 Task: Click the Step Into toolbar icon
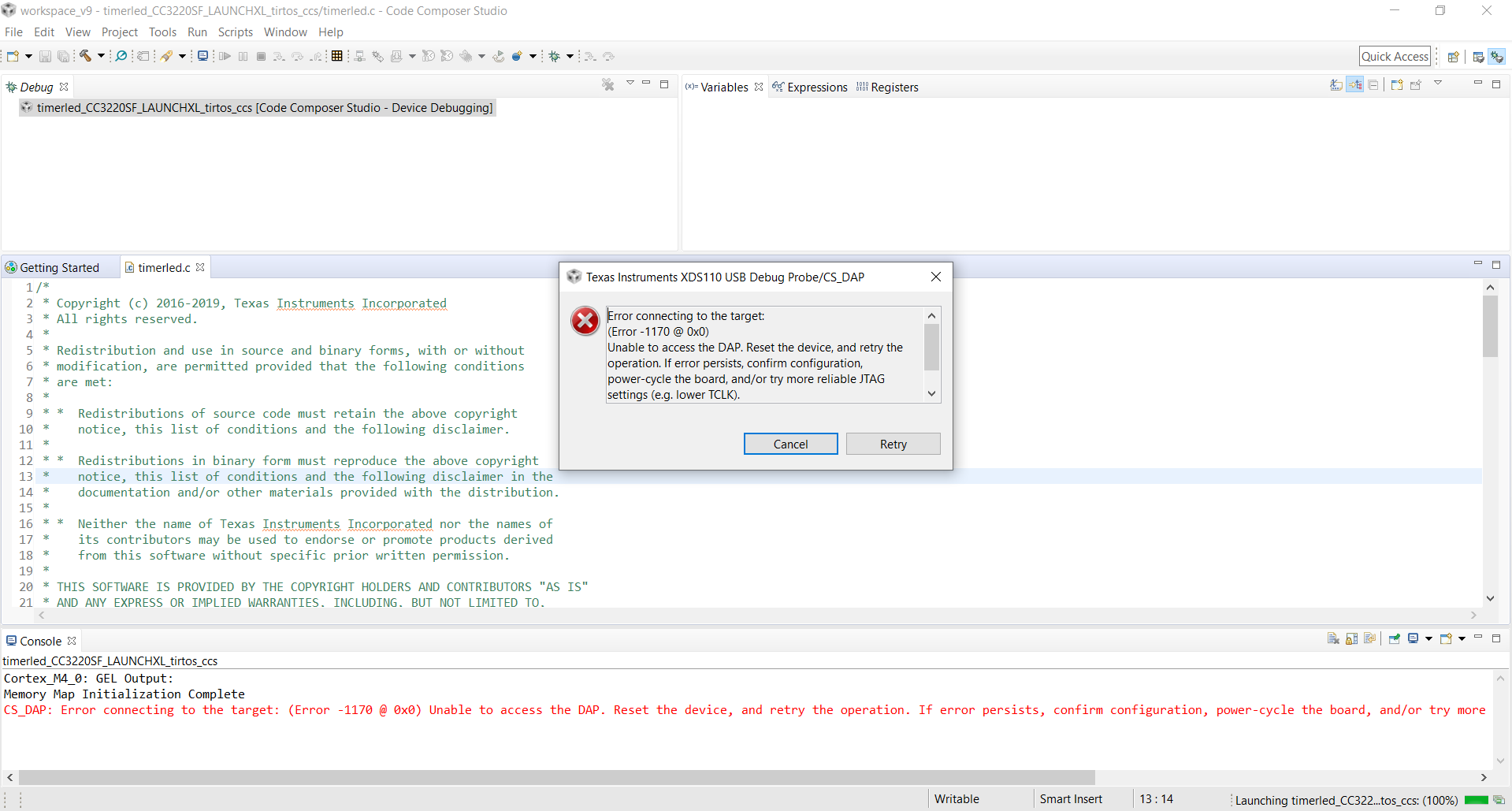(279, 56)
